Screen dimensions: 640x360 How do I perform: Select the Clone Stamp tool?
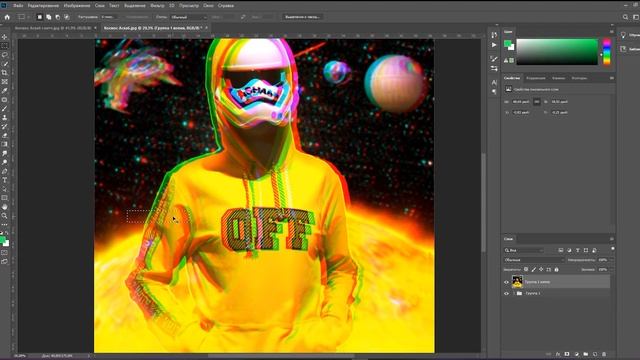point(4,118)
